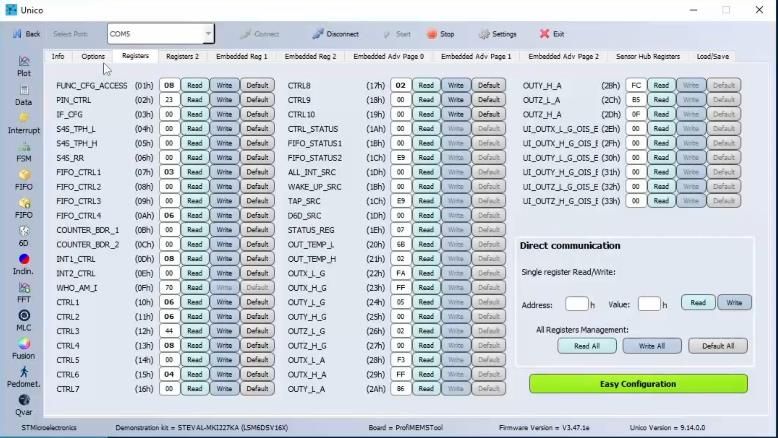This screenshot has width=778, height=438.
Task: Open the Load/Save tab
Action: tap(713, 56)
